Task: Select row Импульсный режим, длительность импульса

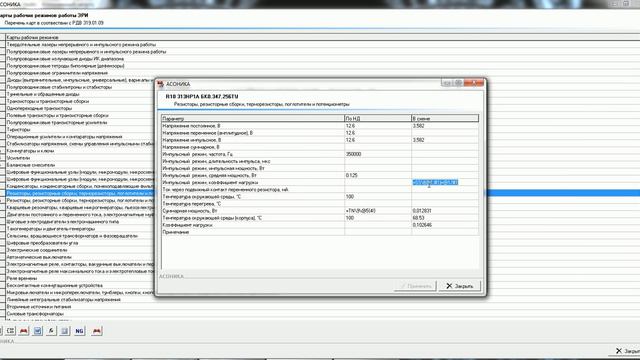Action: click(x=320, y=161)
